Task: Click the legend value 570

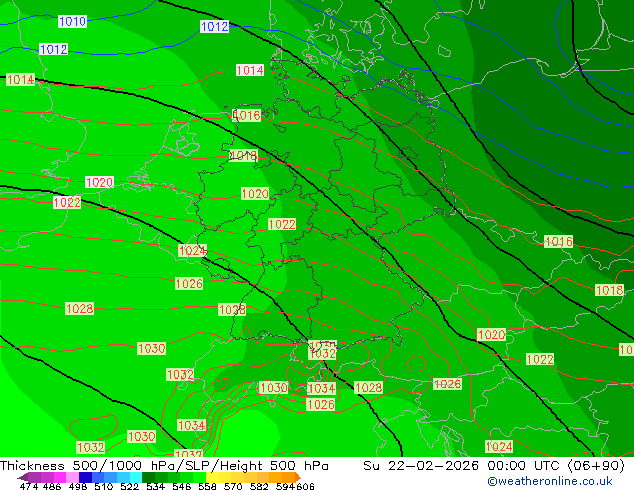Action: point(233,486)
